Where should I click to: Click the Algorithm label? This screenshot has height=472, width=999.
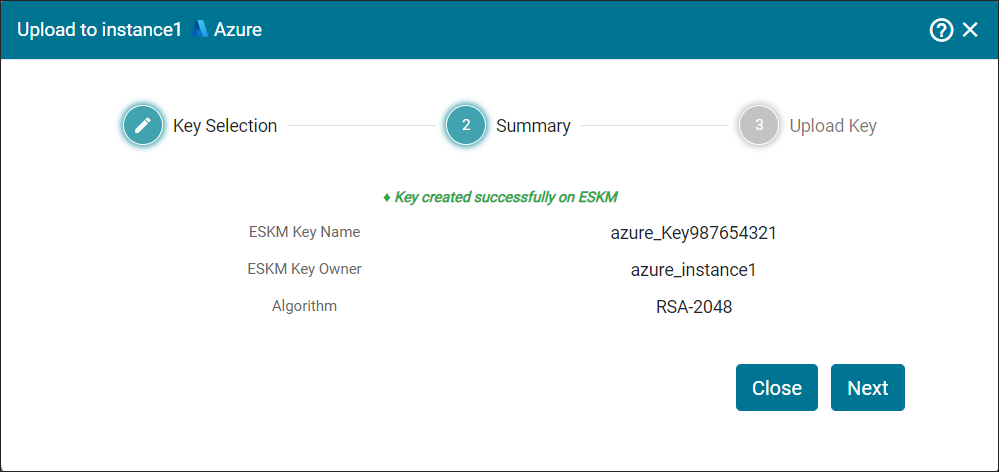(x=305, y=306)
